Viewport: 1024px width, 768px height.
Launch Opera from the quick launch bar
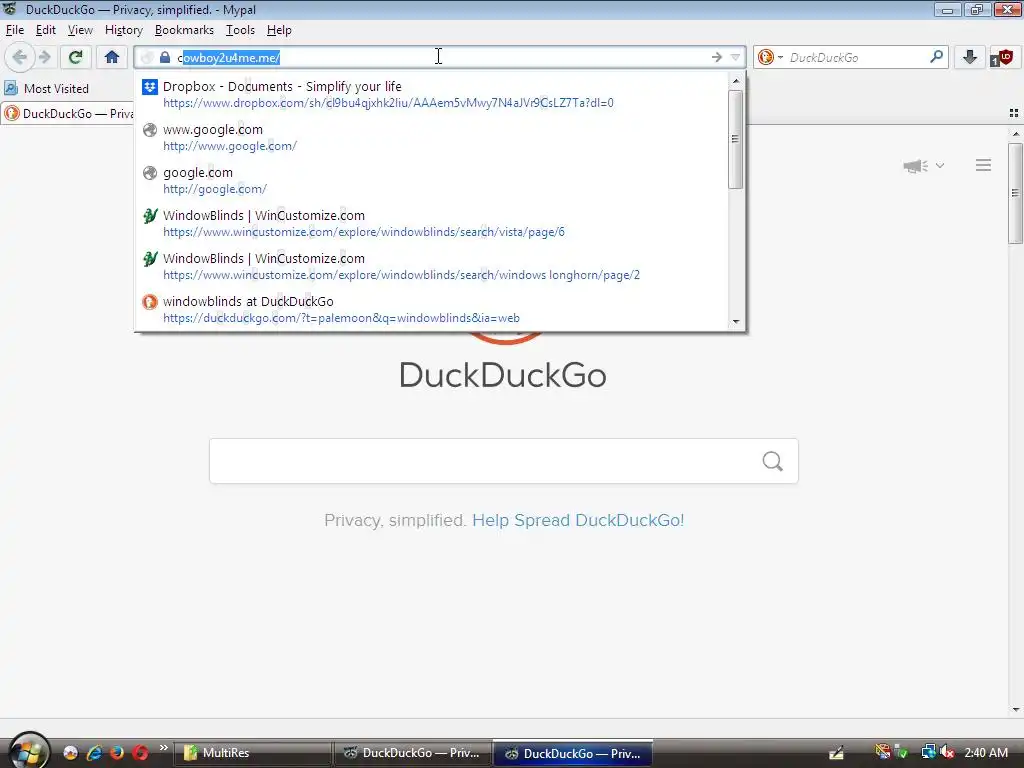[x=140, y=753]
